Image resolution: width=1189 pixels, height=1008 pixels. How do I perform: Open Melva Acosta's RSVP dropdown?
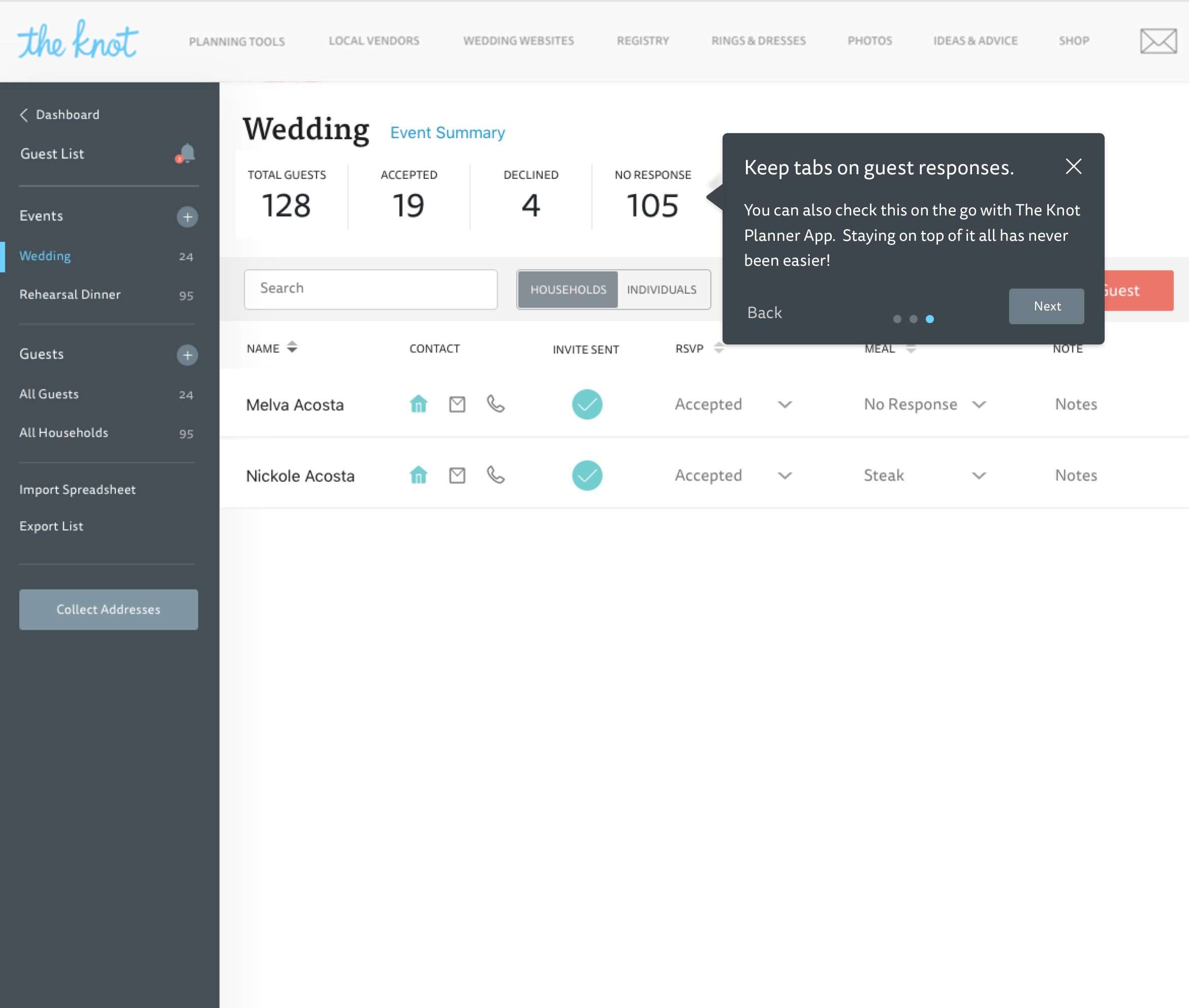tap(785, 404)
